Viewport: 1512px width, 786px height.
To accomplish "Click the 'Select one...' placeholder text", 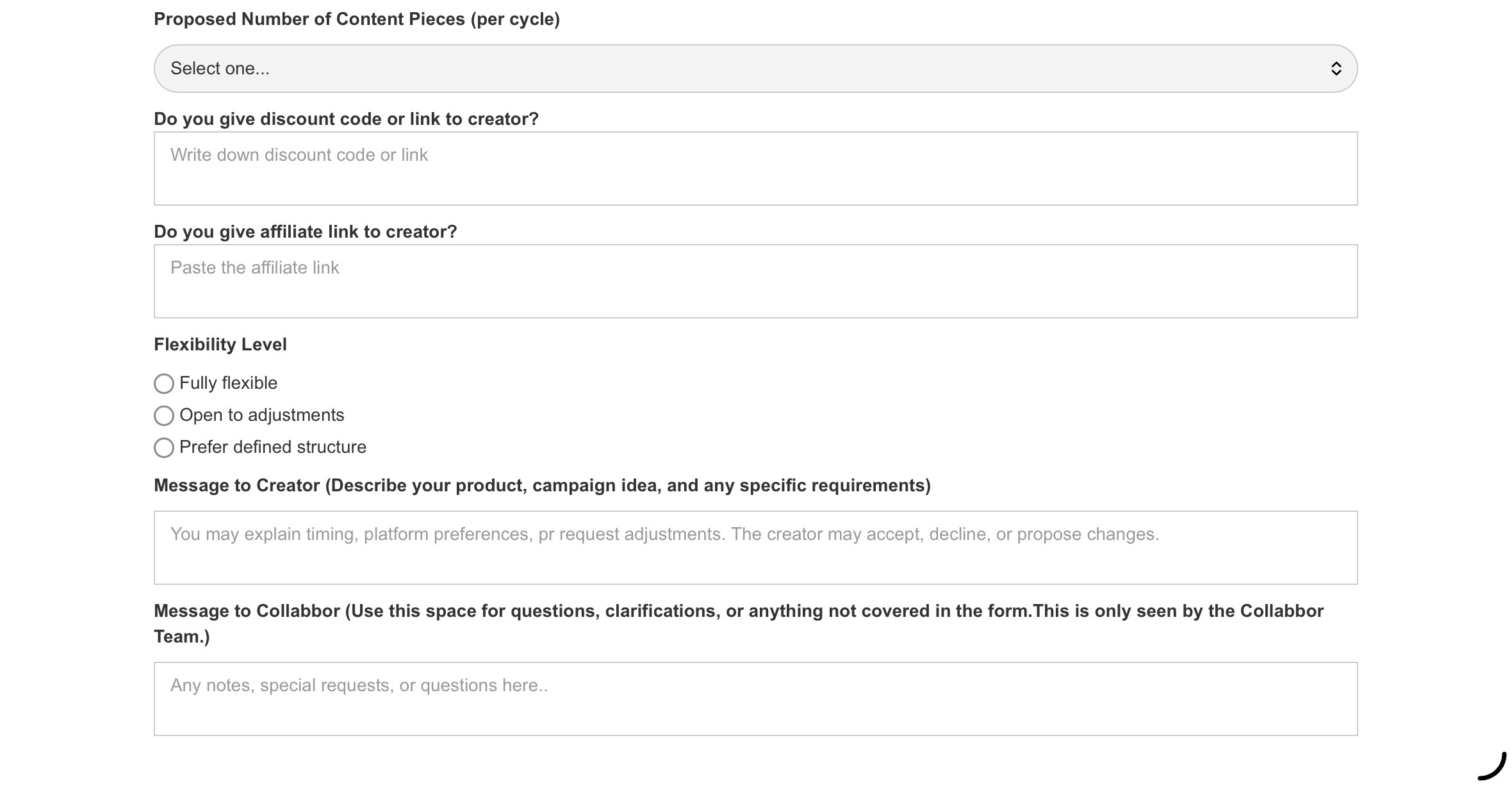I will pyautogui.click(x=220, y=69).
